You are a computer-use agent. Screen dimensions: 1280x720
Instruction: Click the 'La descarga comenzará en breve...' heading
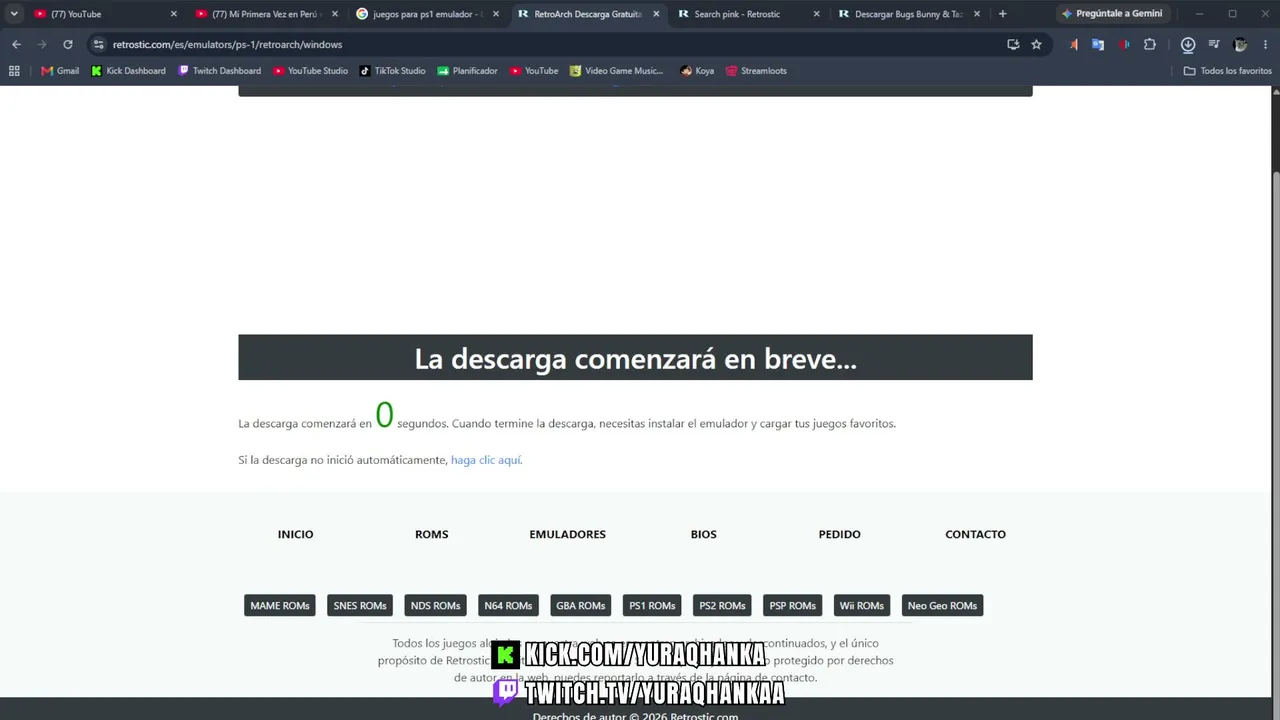click(636, 358)
